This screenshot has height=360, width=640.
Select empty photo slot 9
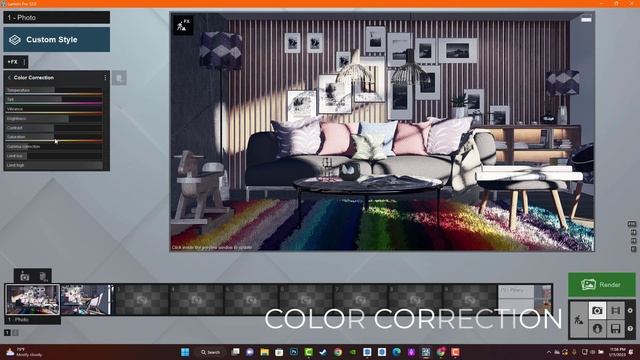(470, 300)
